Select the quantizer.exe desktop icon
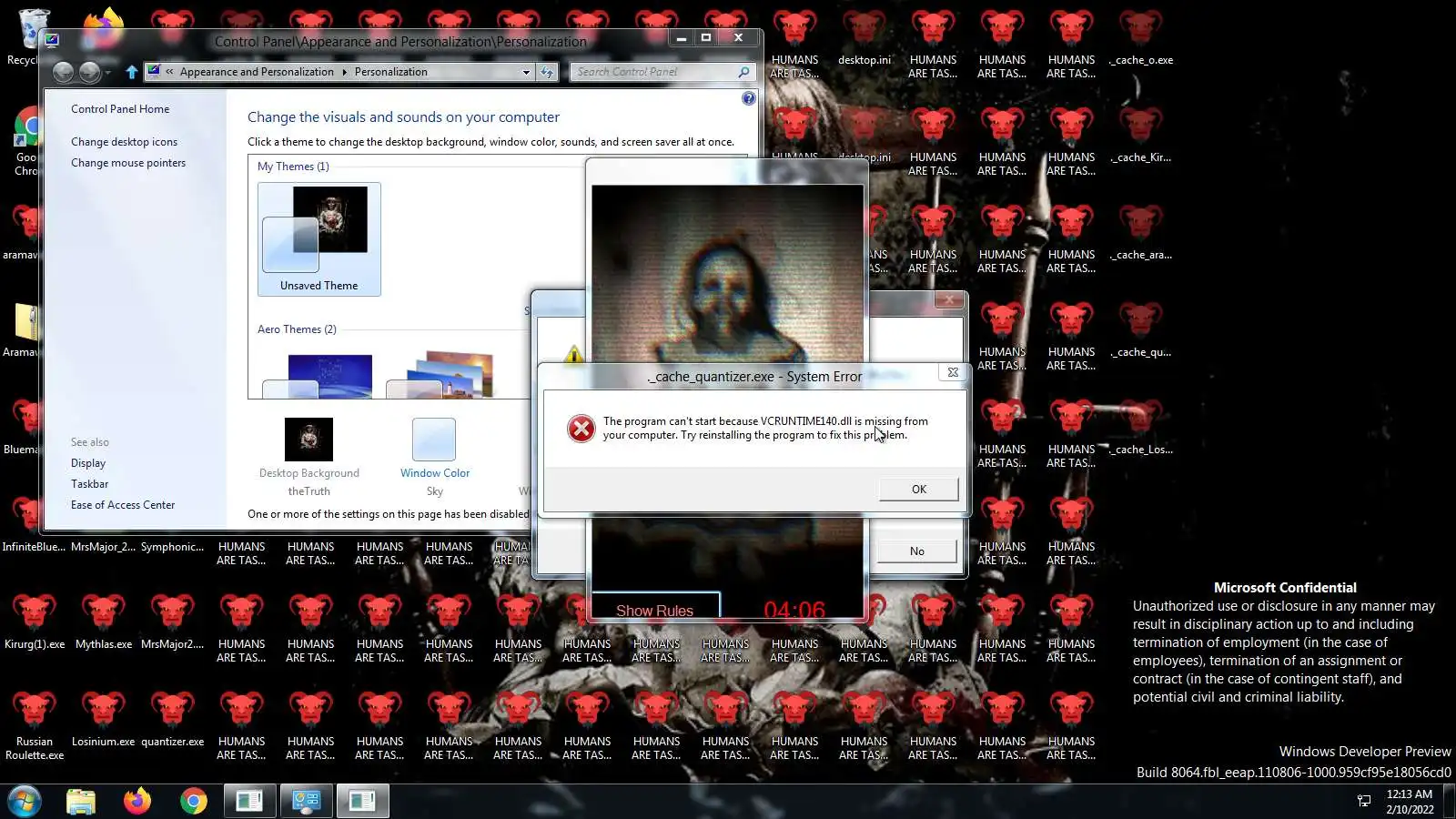Viewport: 1456px width, 819px height. 173,720
